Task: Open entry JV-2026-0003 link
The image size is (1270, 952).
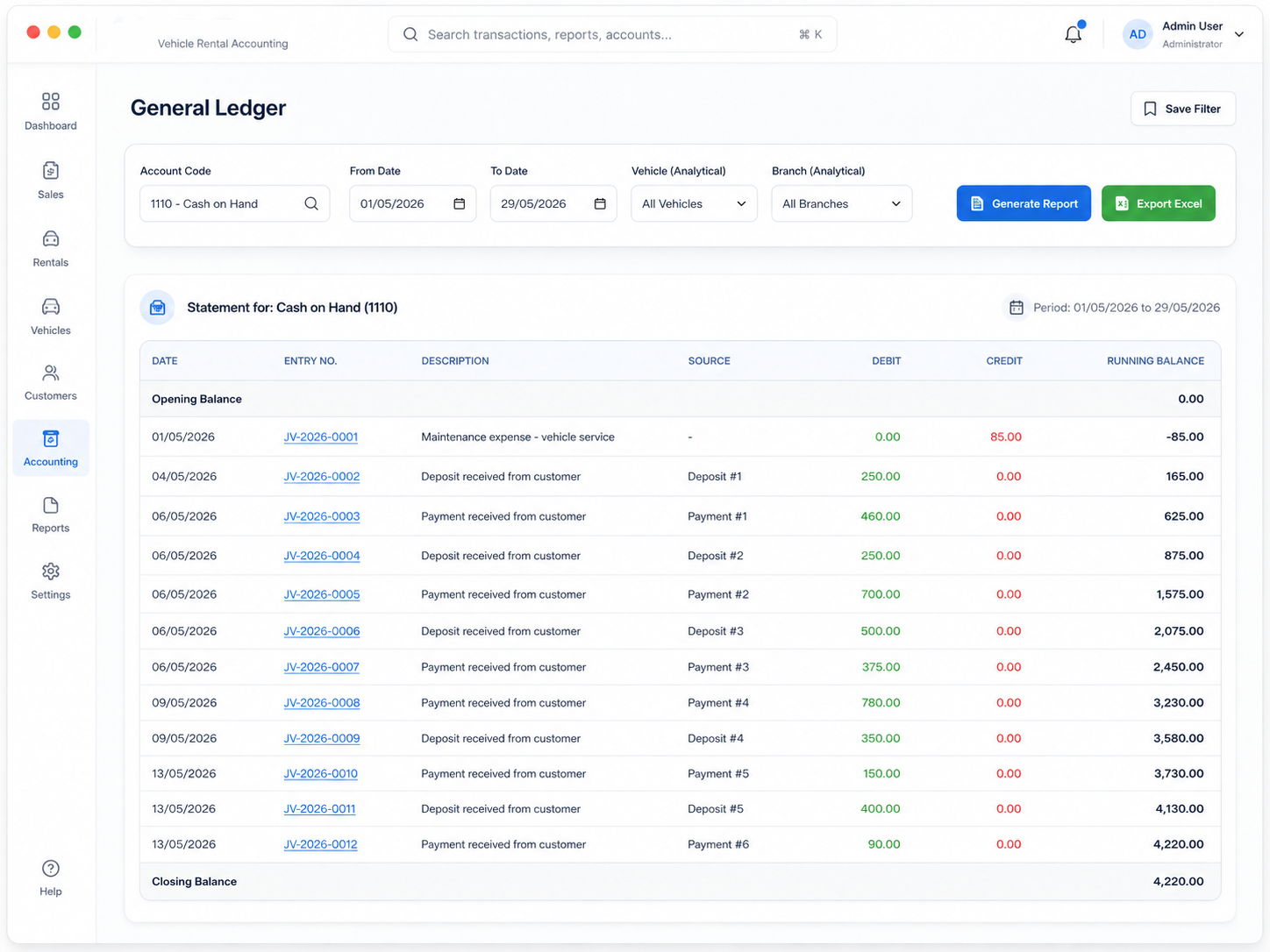Action: tap(322, 516)
